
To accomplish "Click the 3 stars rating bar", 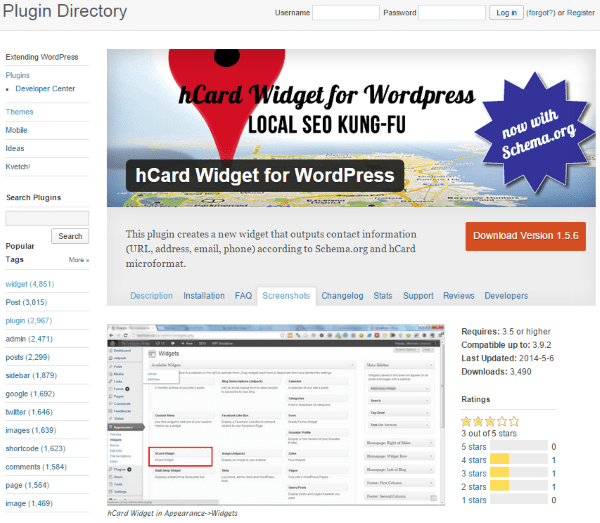I will 519,472.
